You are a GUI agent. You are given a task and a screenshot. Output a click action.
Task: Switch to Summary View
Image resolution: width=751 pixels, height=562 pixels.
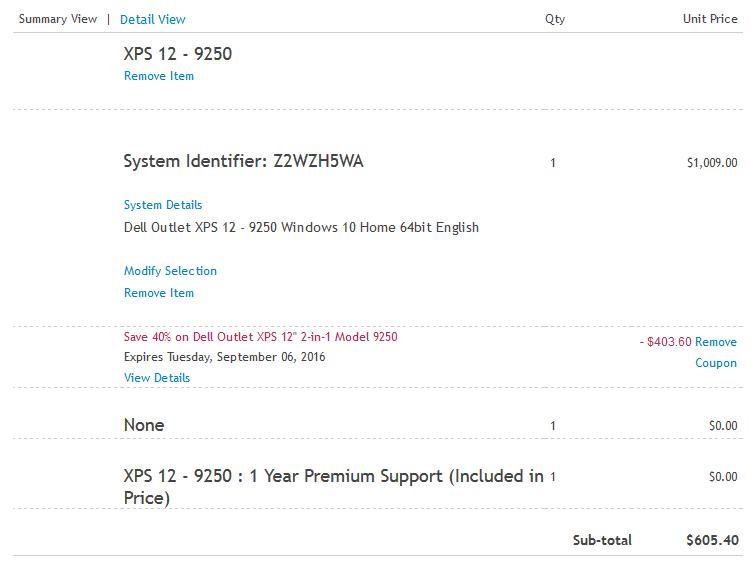click(x=58, y=19)
